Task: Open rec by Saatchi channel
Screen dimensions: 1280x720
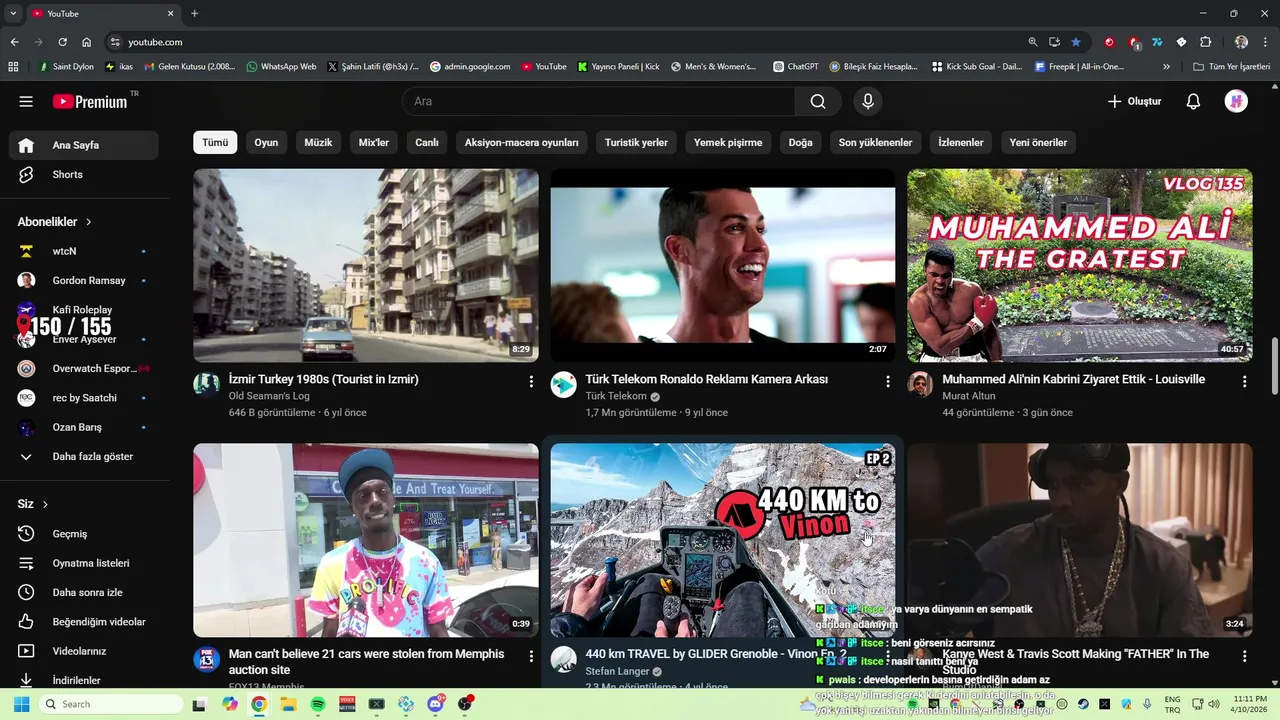Action: pyautogui.click(x=85, y=398)
